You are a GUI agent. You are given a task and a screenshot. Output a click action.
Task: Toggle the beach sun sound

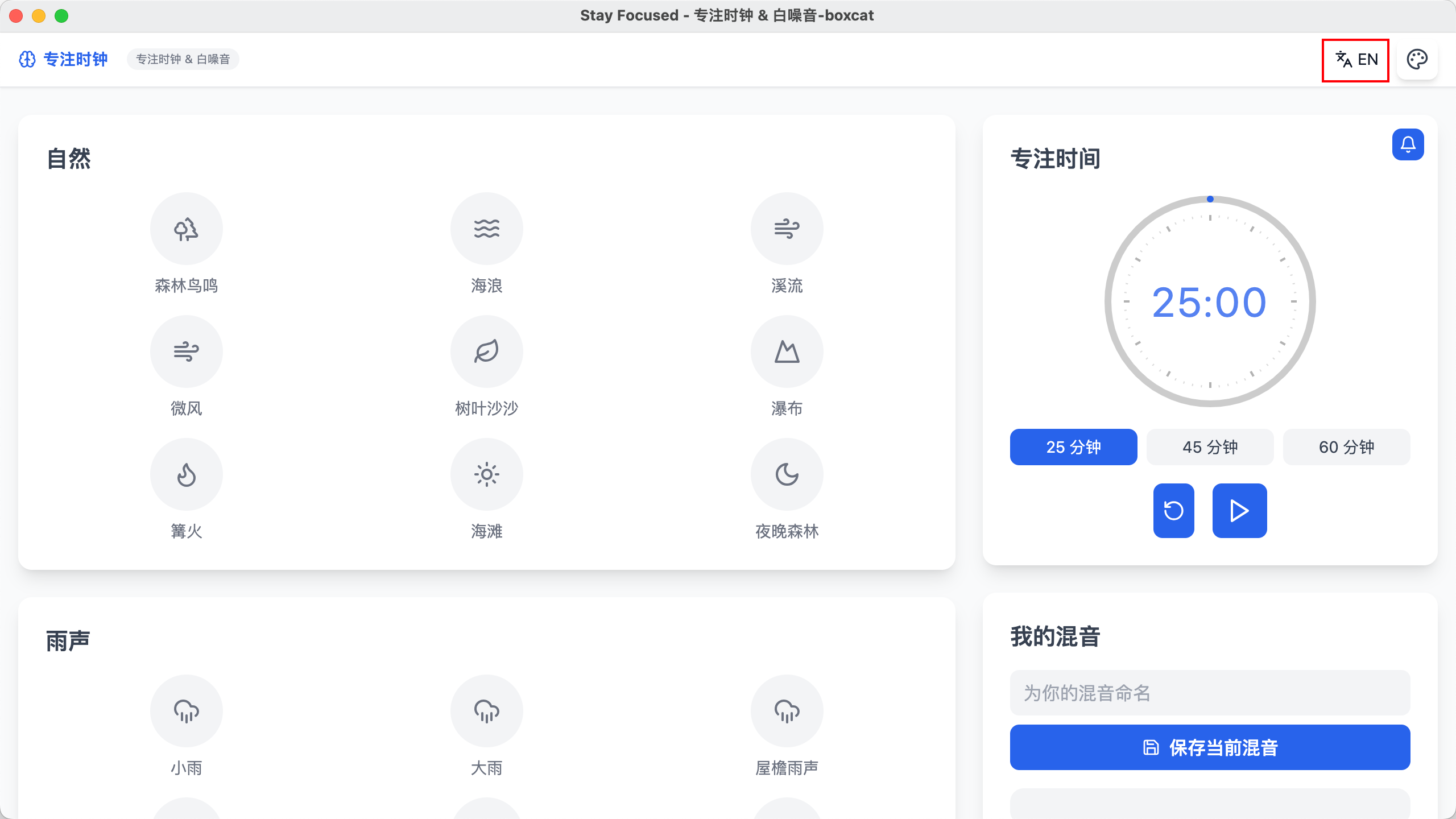coord(487,474)
